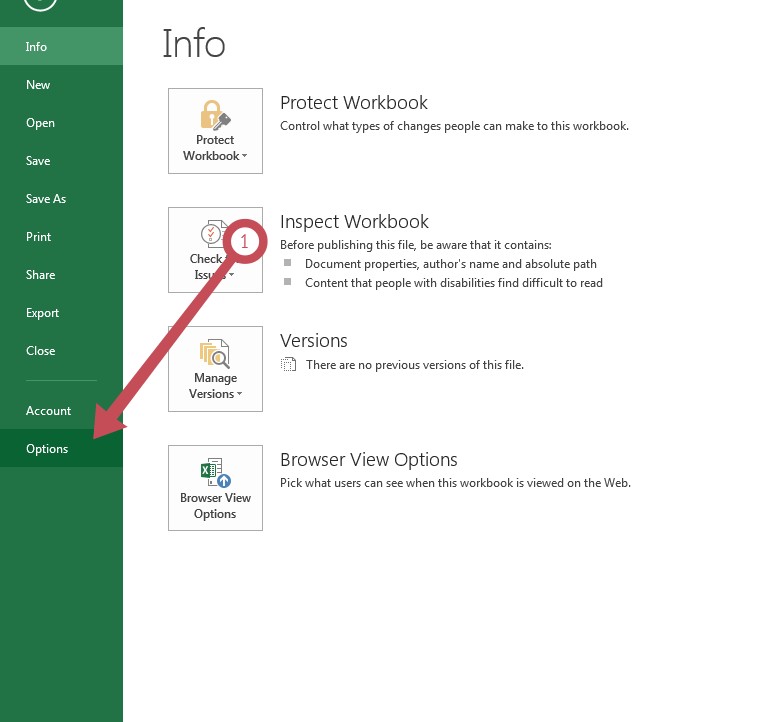This screenshot has width=783, height=722.
Task: Click the Versions heading text
Action: tap(314, 341)
